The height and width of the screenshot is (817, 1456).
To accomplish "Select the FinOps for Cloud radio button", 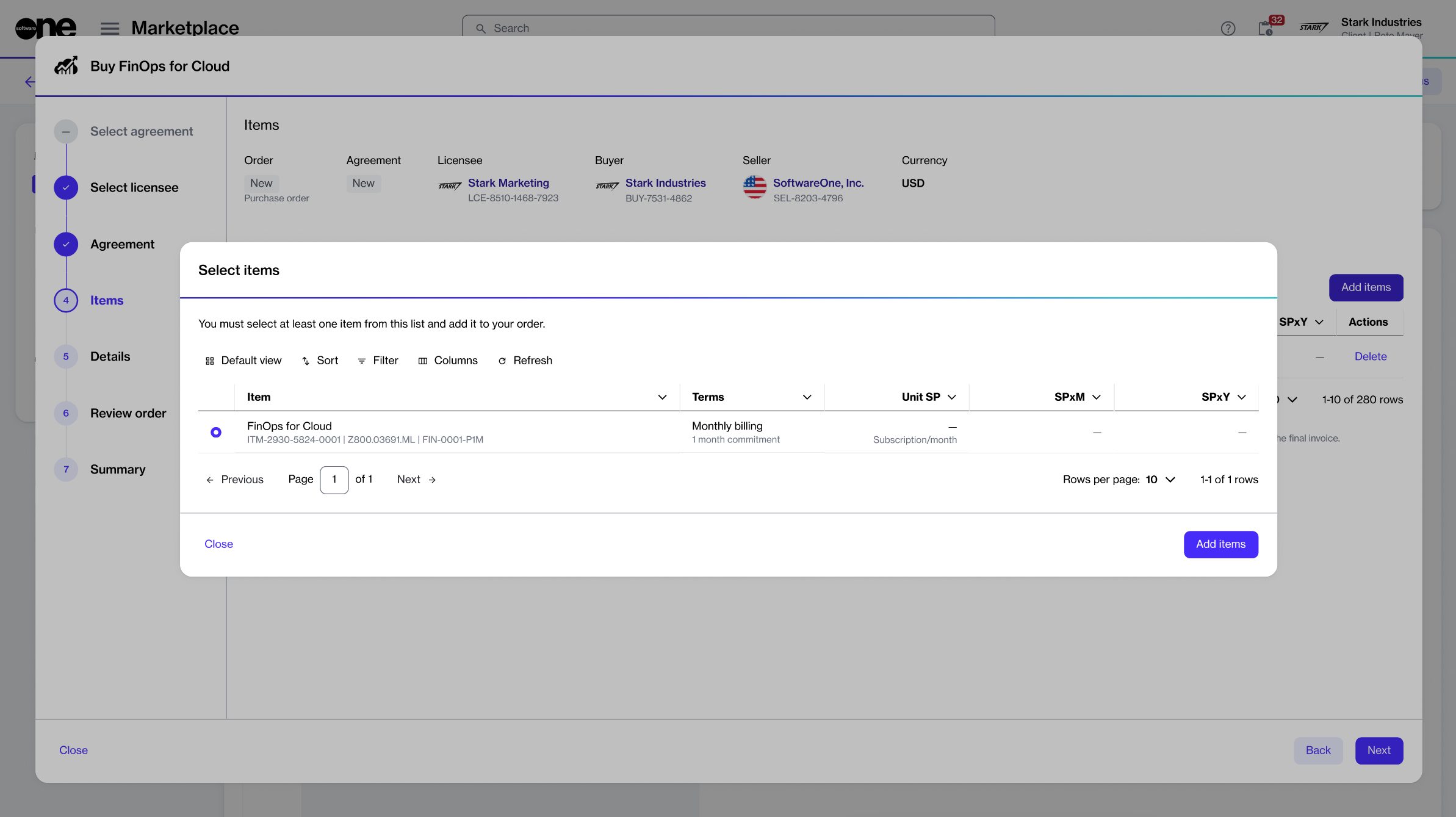I will tap(216, 433).
